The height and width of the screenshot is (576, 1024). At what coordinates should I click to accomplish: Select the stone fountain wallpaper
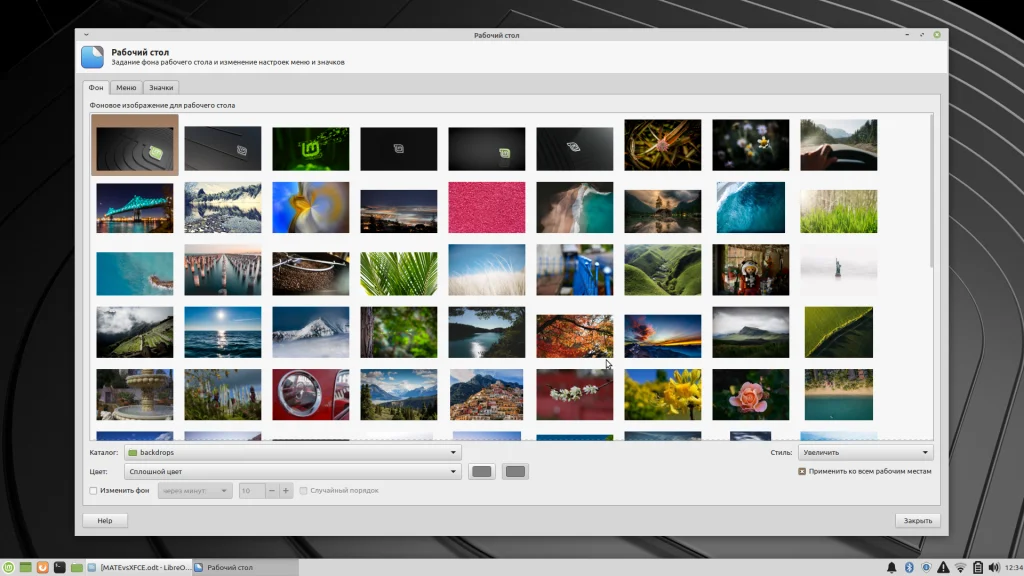point(135,394)
